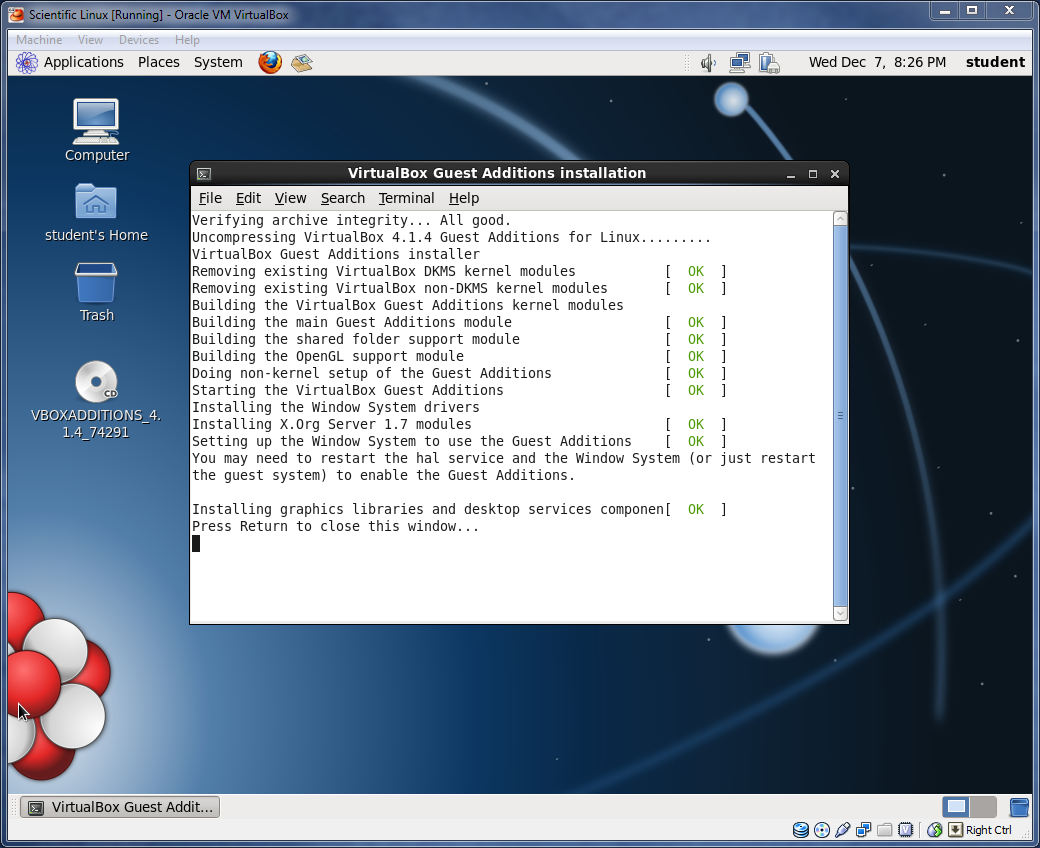
Task: Open the terminal Search menu
Action: 343,198
